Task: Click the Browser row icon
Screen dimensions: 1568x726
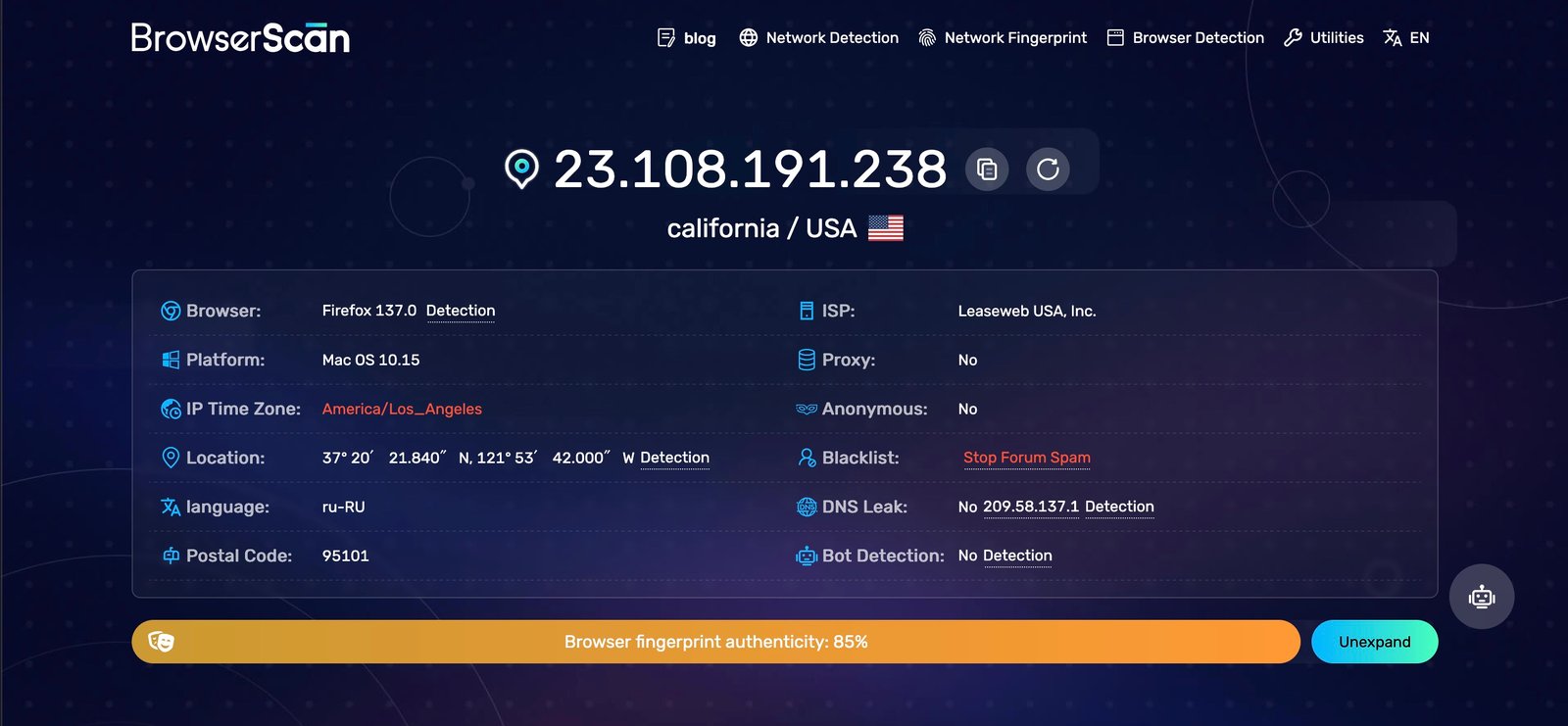Action: [x=171, y=311]
